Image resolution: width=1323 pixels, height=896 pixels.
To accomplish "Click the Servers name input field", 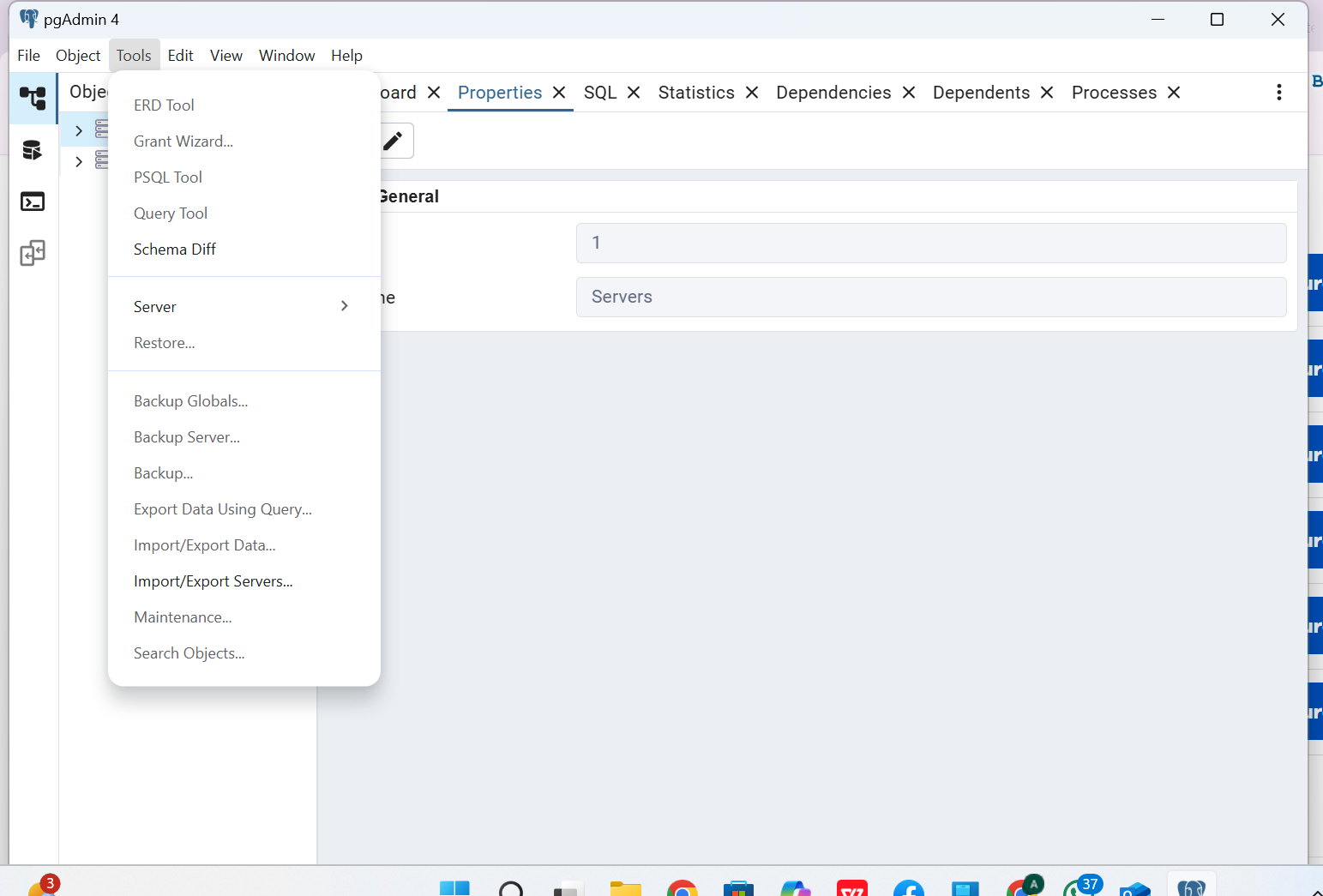I will (930, 297).
